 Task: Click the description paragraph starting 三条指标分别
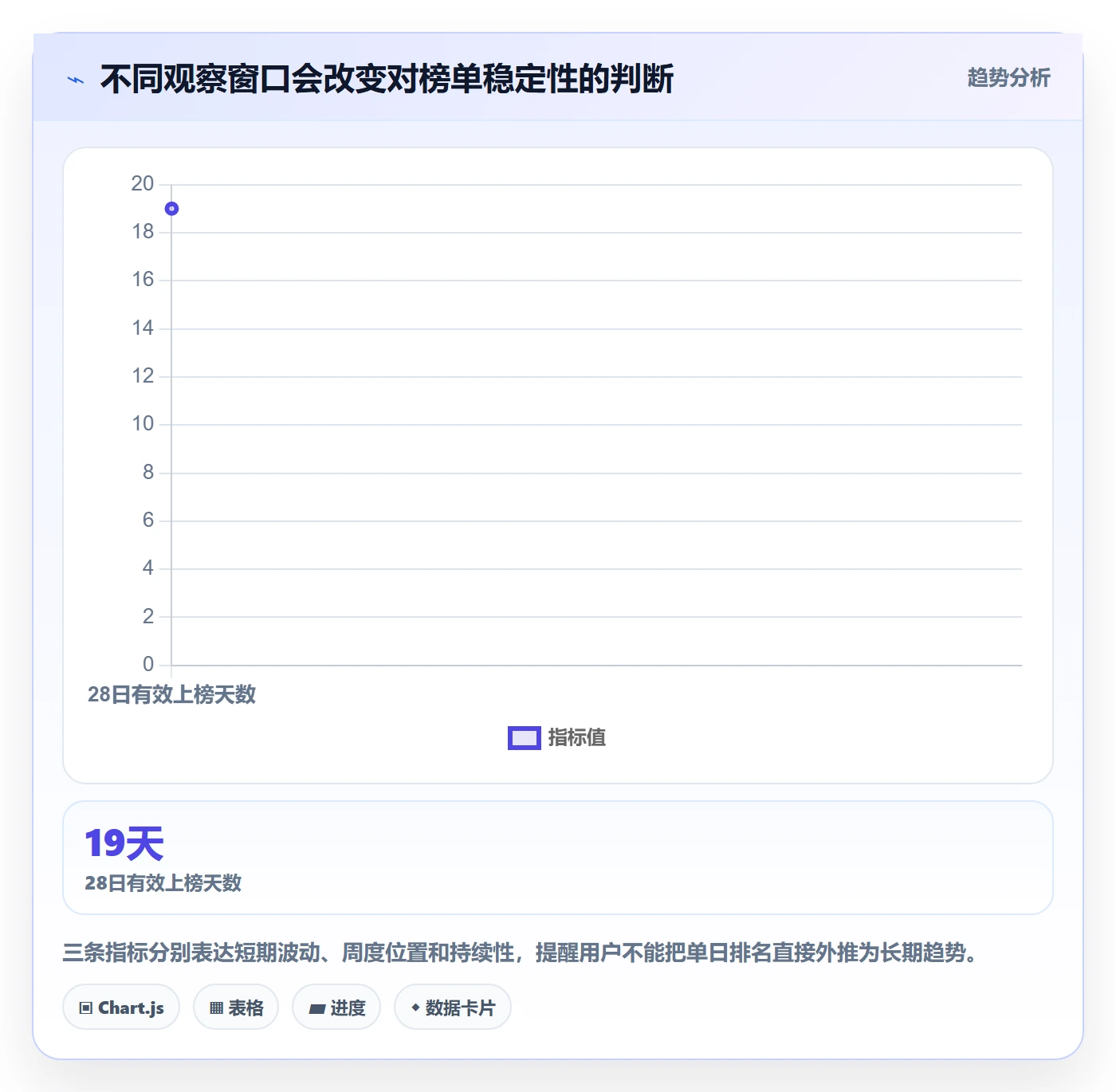point(523,953)
